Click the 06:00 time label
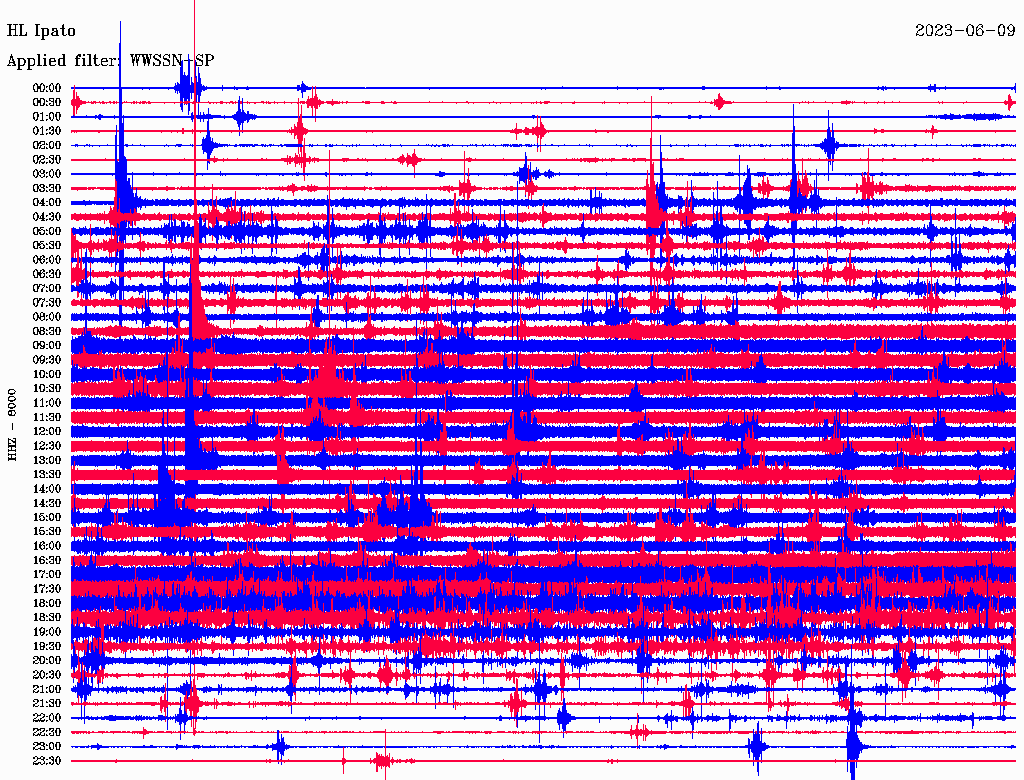1024x780 pixels. [47, 259]
